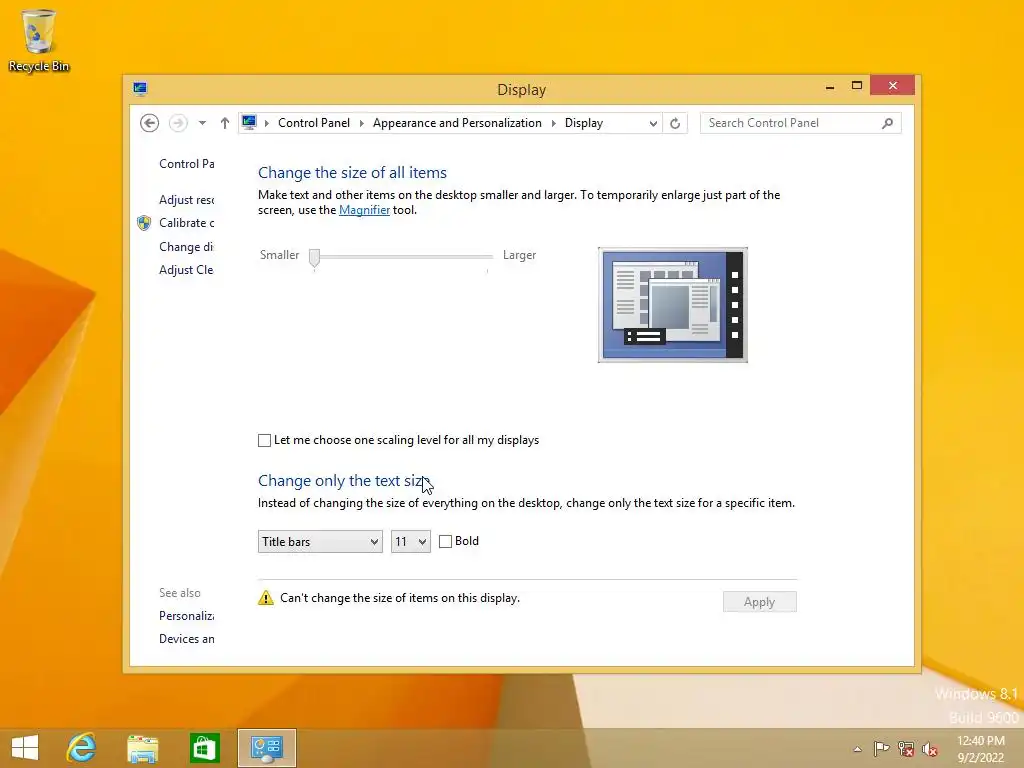
Task: Click the Apply button
Action: [x=760, y=601]
